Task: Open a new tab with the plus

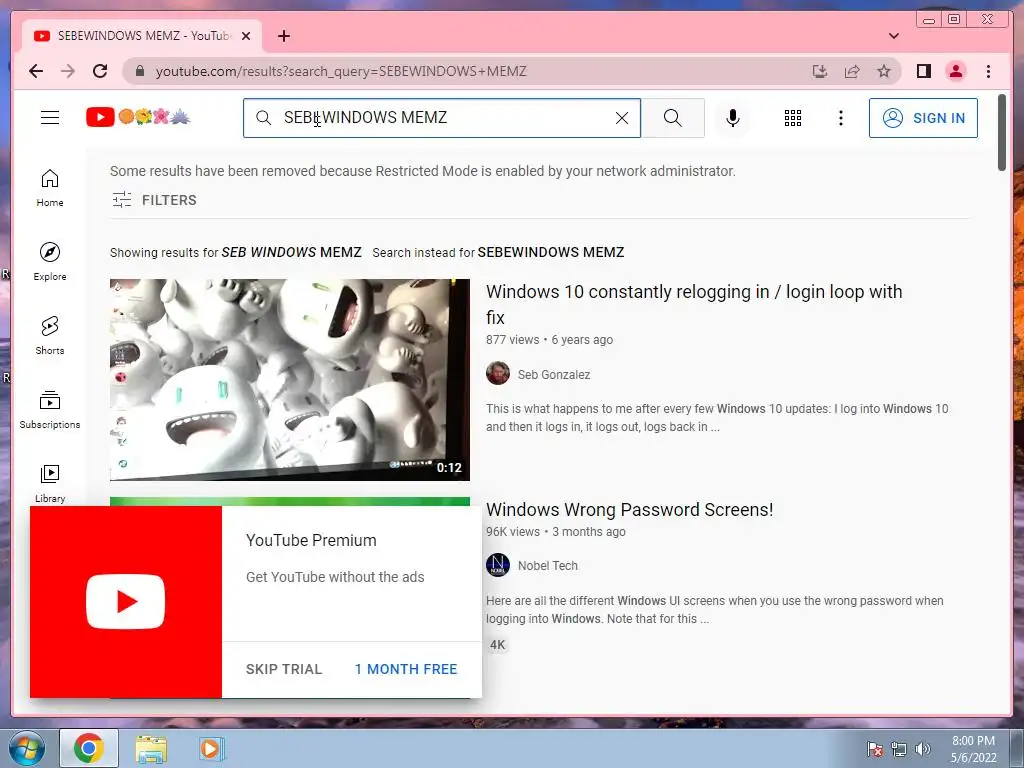Action: [283, 36]
